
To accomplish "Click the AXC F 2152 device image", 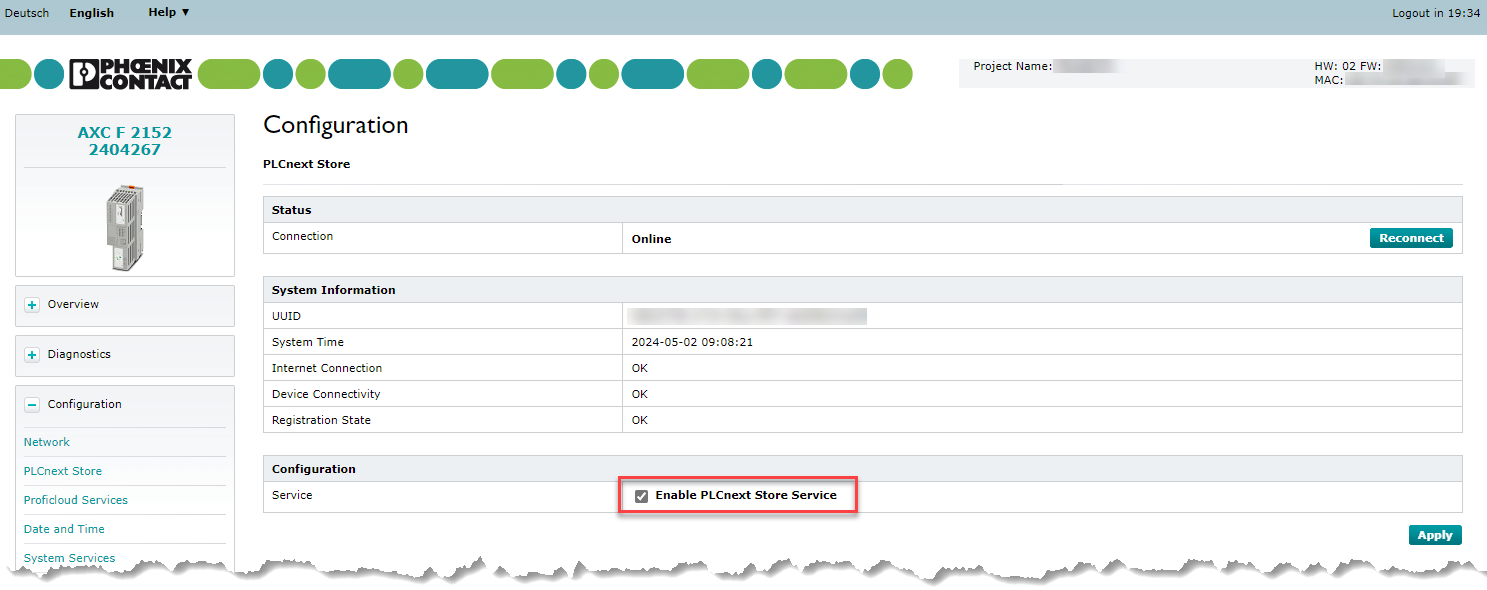I will (125, 226).
